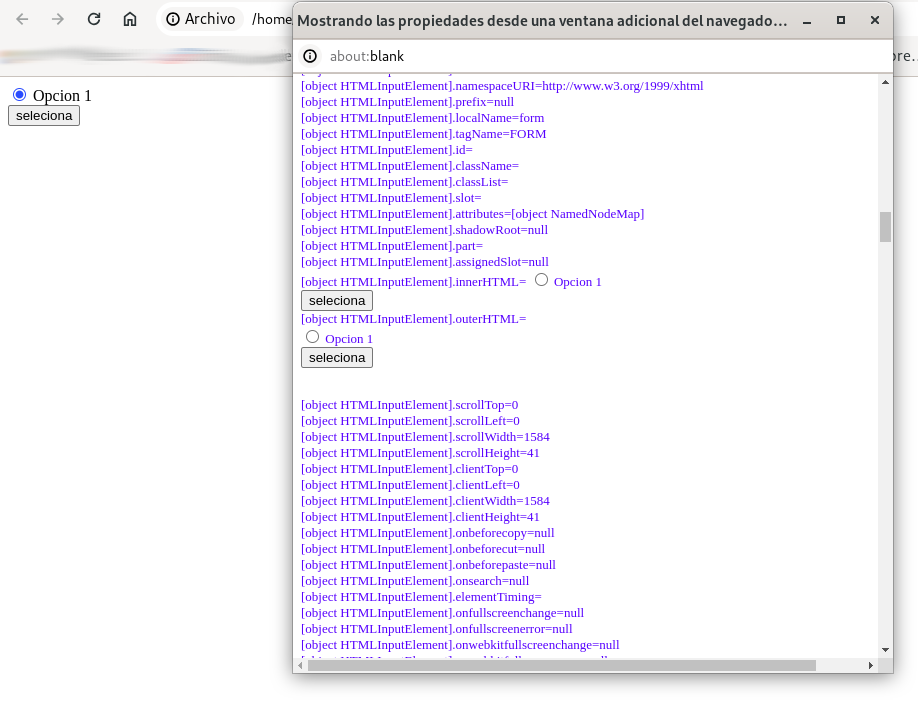
Task: Click the popup vertical scrollbar down arrow
Action: coord(885,650)
